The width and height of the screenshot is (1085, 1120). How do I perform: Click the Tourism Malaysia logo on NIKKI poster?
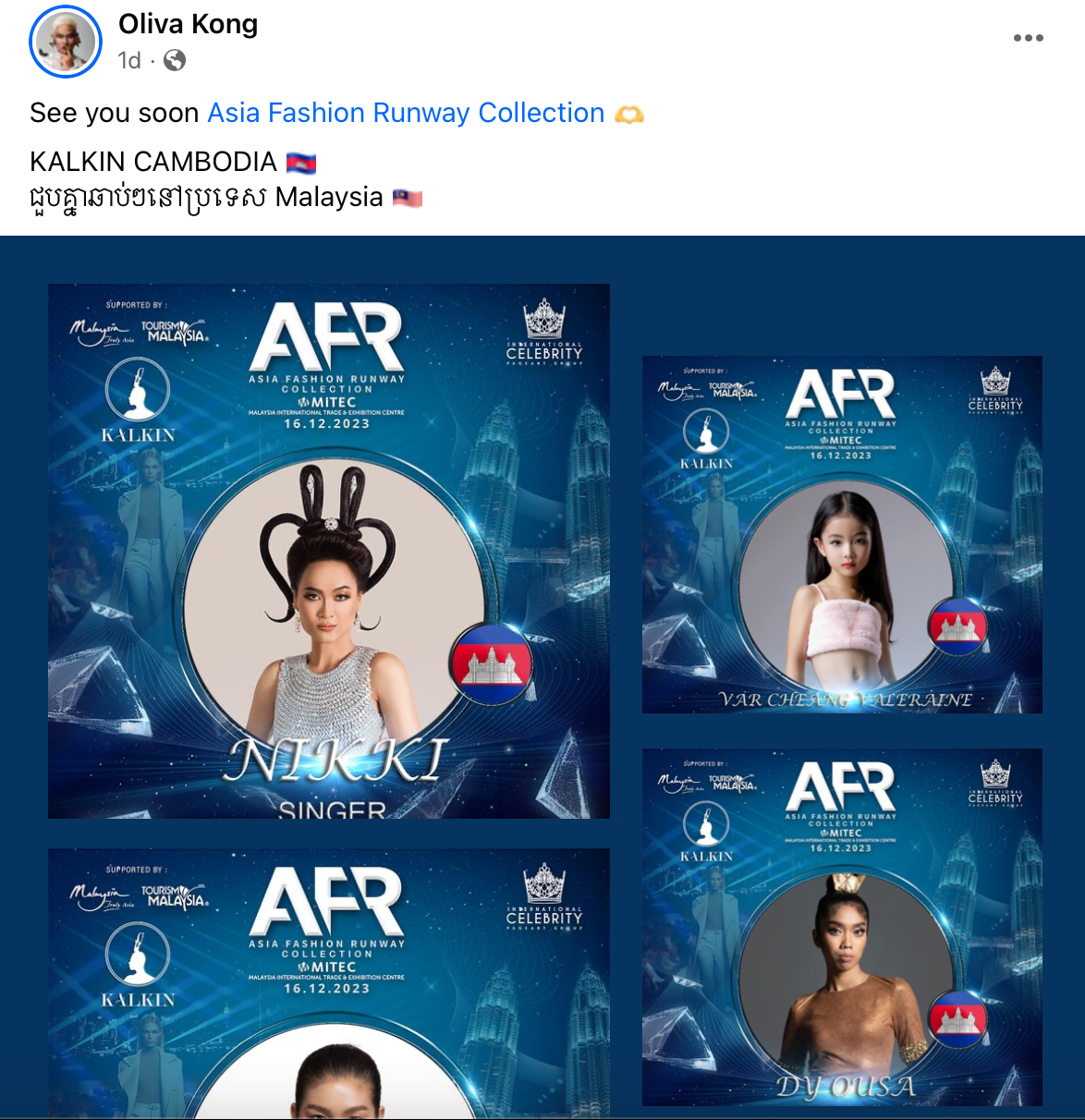[x=175, y=332]
